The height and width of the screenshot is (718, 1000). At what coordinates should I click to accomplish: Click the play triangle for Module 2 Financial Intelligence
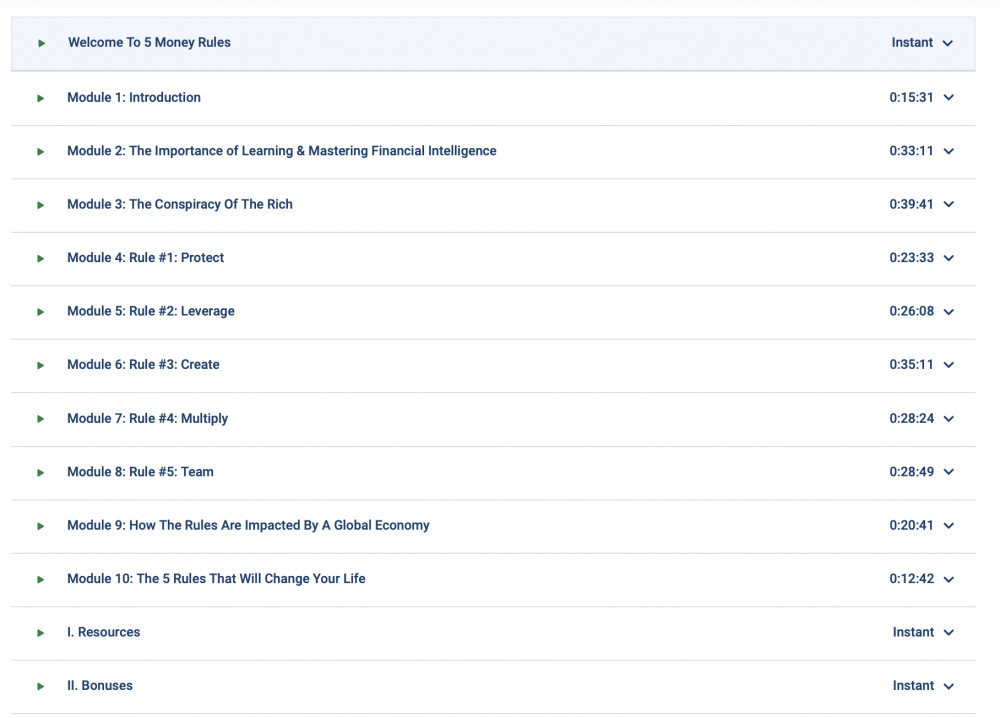pos(41,152)
